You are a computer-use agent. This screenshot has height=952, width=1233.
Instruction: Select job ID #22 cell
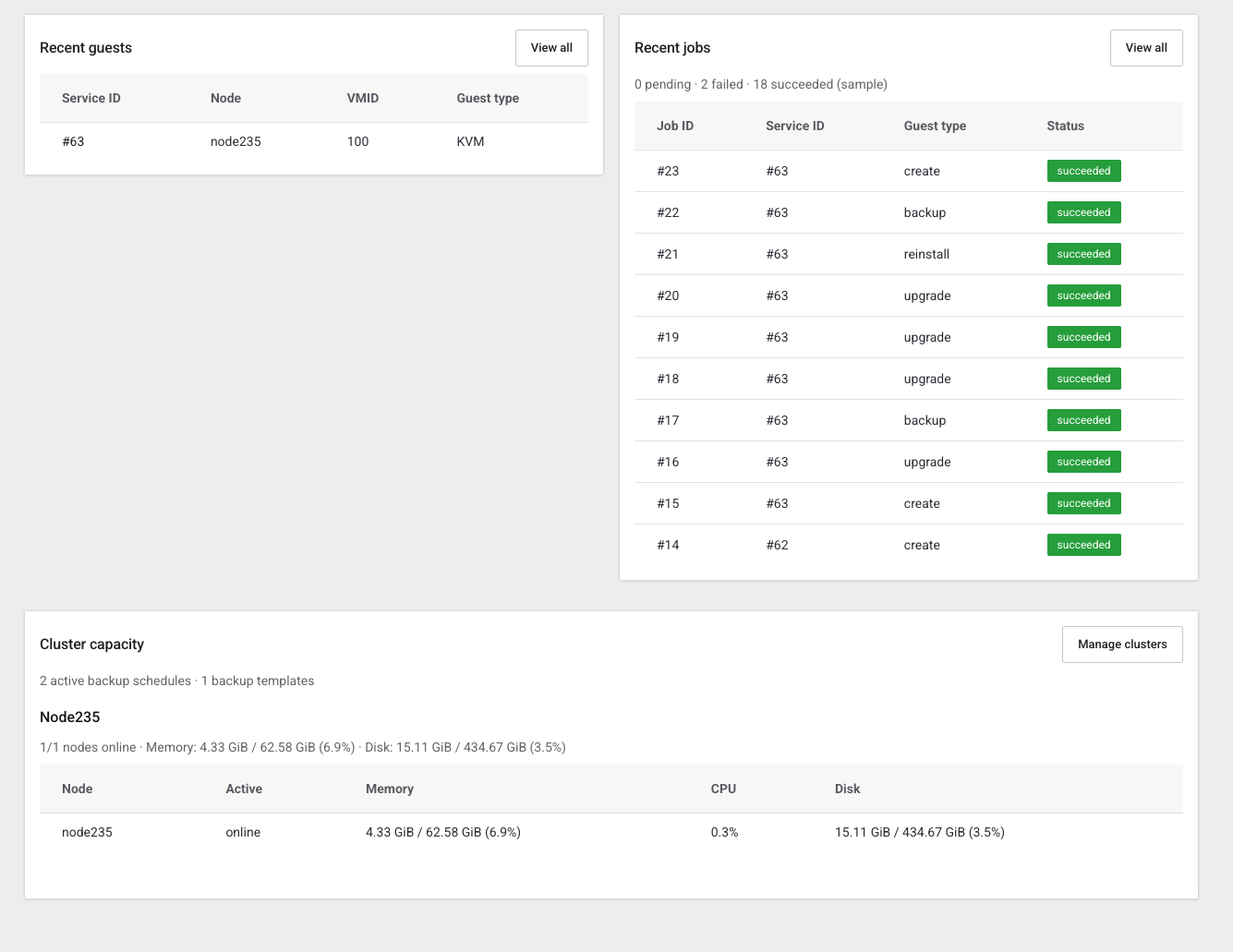pyautogui.click(x=668, y=212)
